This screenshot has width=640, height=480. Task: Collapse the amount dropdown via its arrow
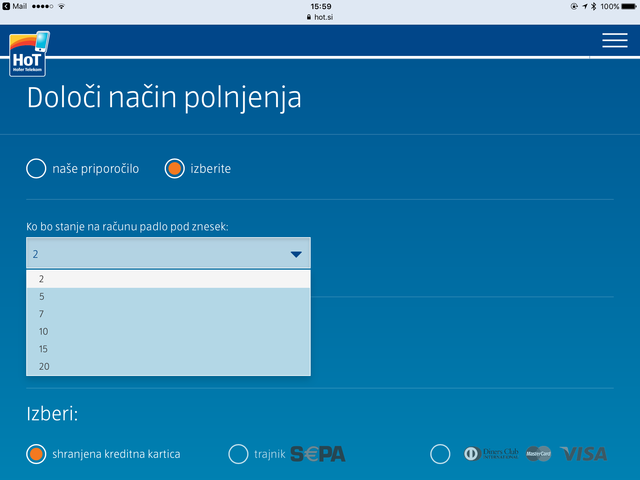296,254
